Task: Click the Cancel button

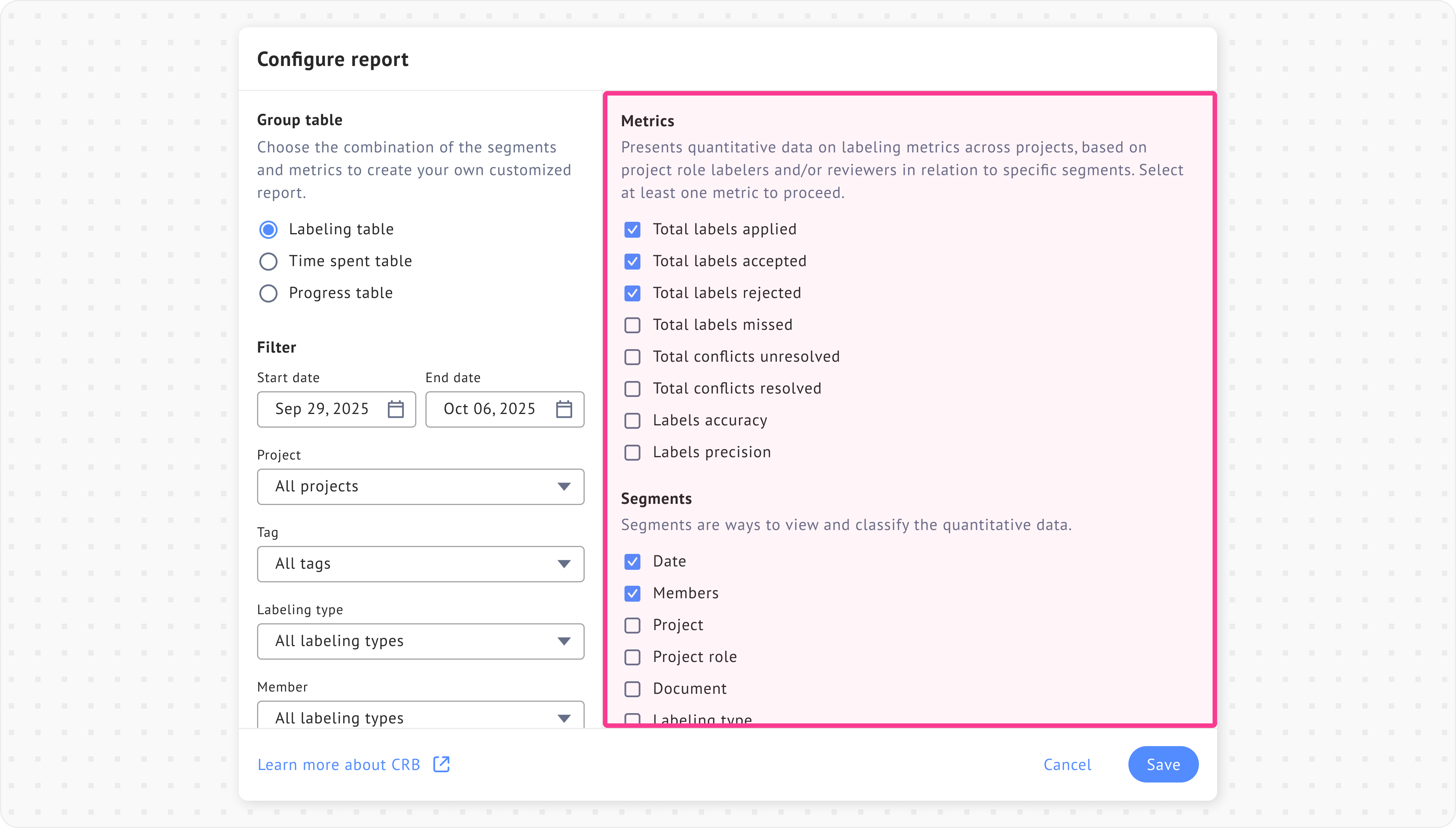Action: 1067,764
